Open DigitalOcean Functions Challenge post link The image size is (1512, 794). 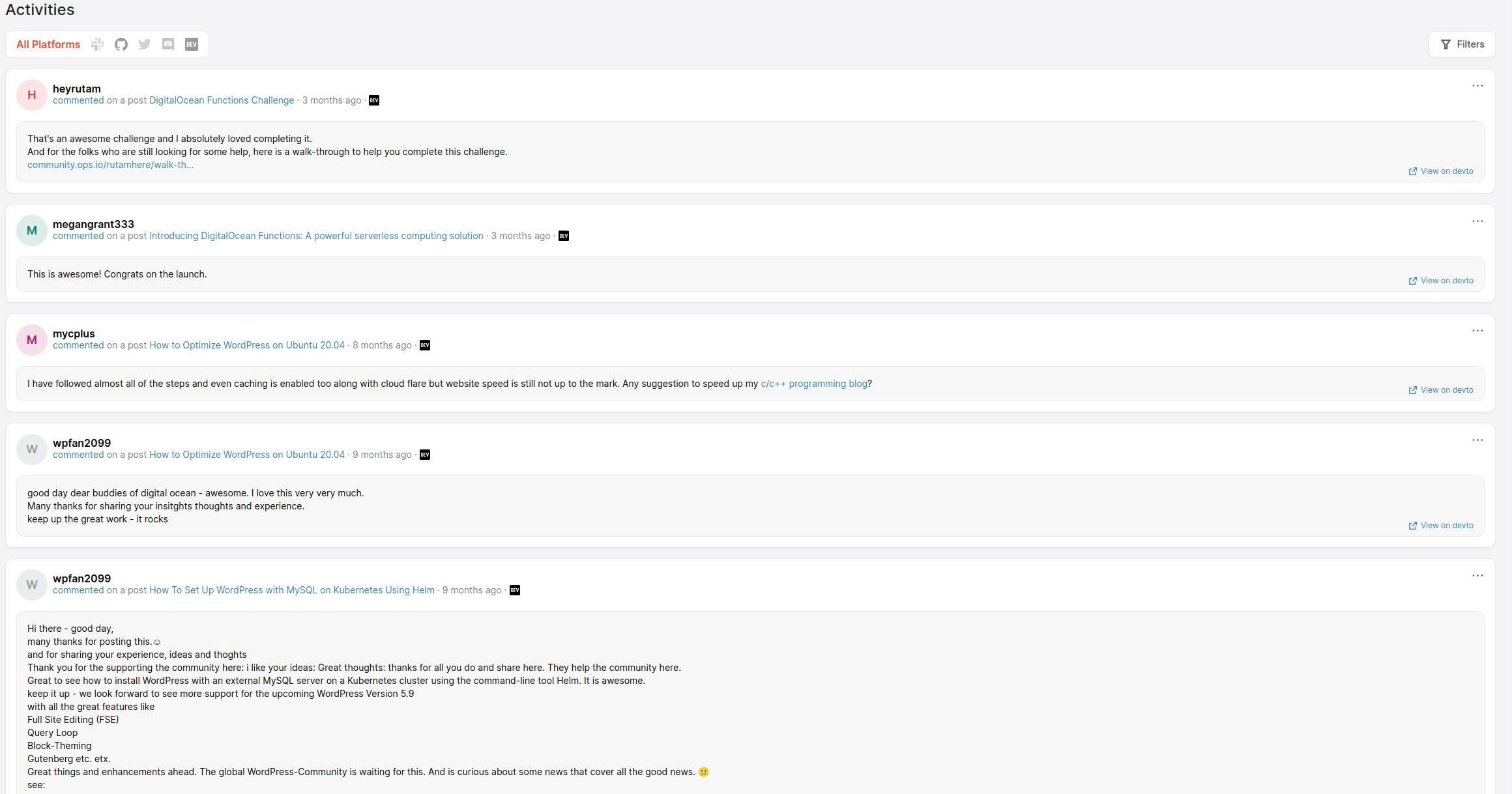(222, 100)
